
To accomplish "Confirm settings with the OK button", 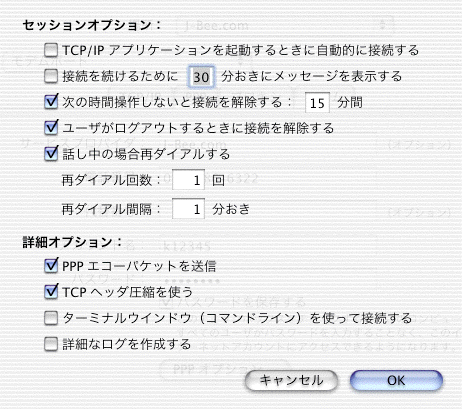I will tap(396, 380).
